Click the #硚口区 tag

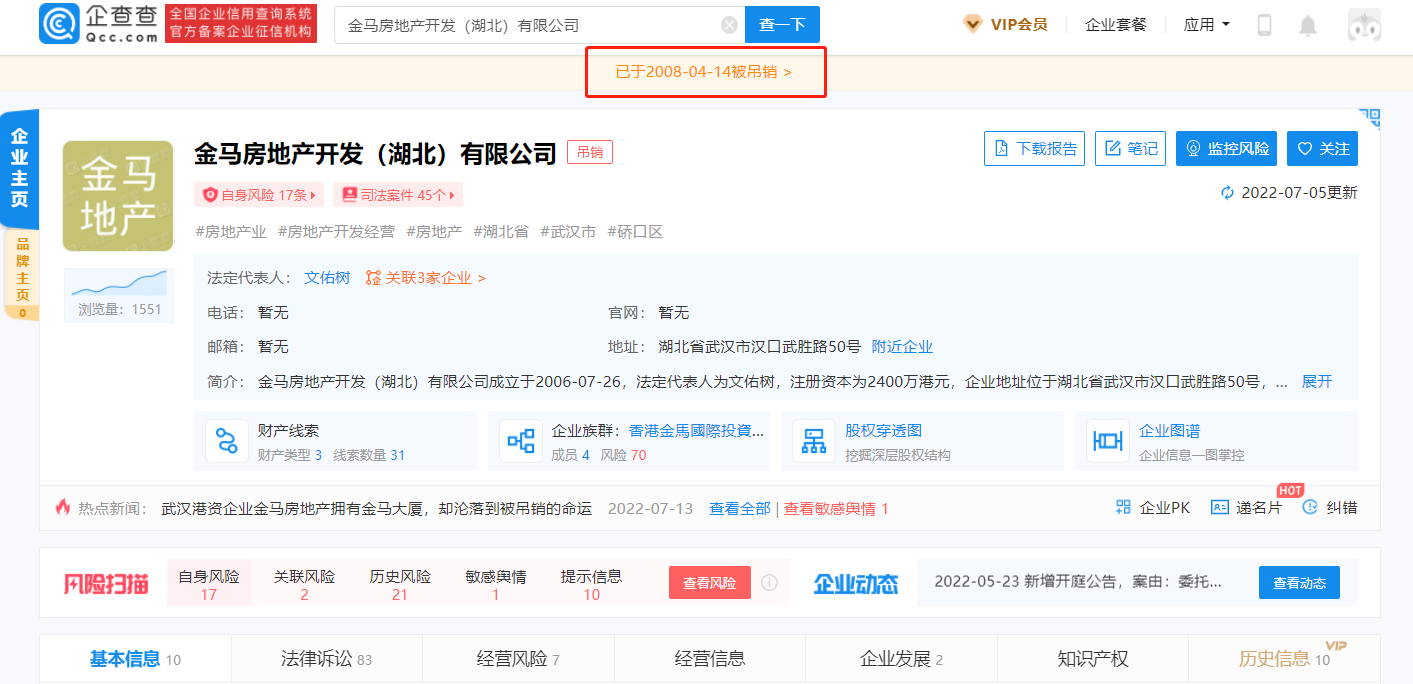coord(635,232)
